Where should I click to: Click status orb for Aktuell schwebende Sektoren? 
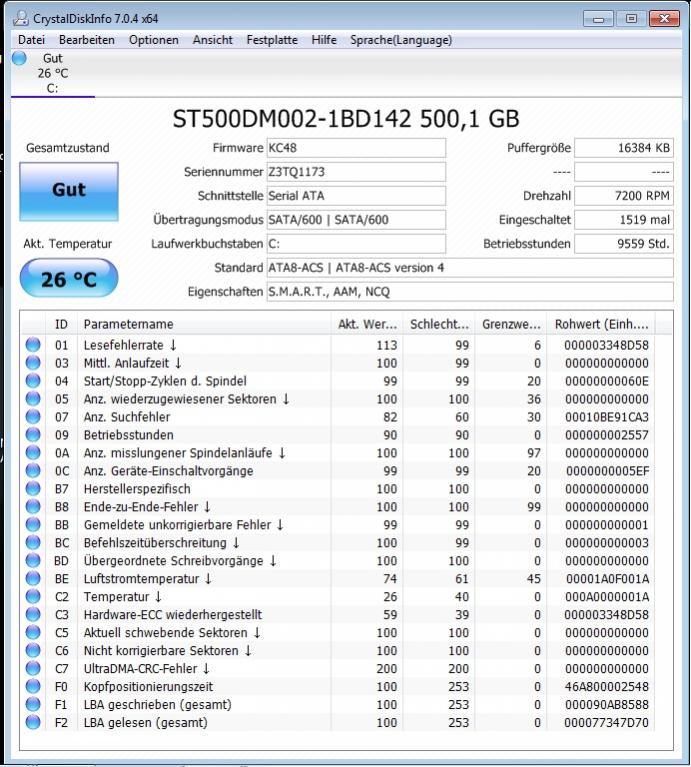coord(33,632)
